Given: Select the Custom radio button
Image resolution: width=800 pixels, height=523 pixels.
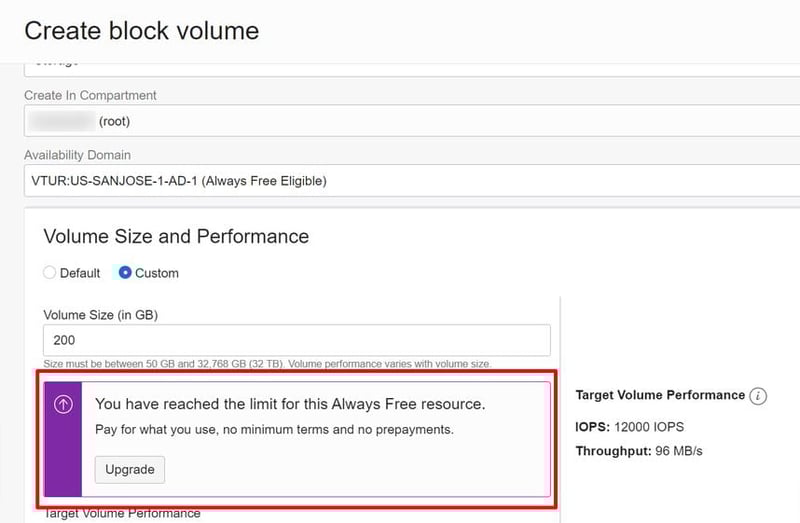Looking at the screenshot, I should tap(126, 273).
